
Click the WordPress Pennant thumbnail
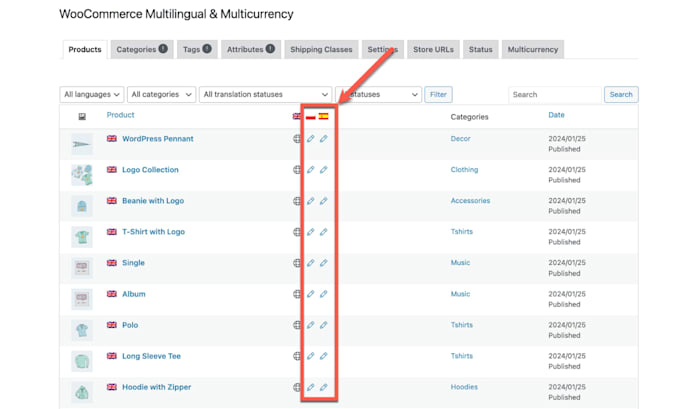(82, 144)
